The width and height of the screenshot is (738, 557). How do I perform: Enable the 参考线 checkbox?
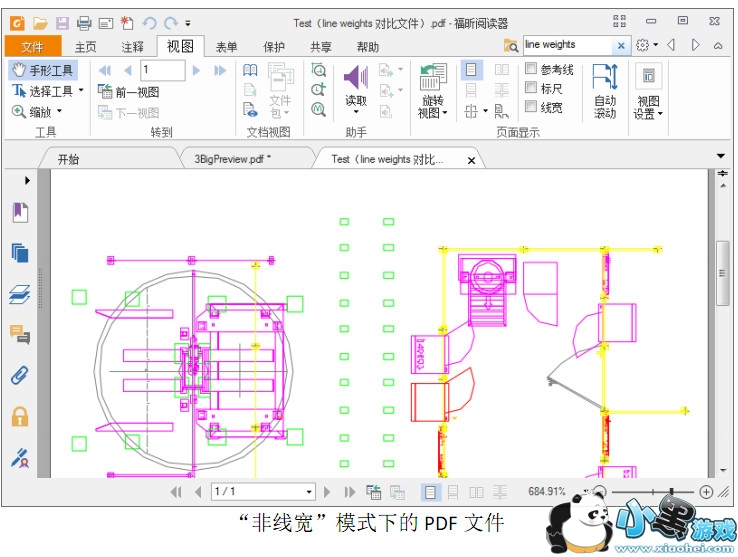point(531,68)
